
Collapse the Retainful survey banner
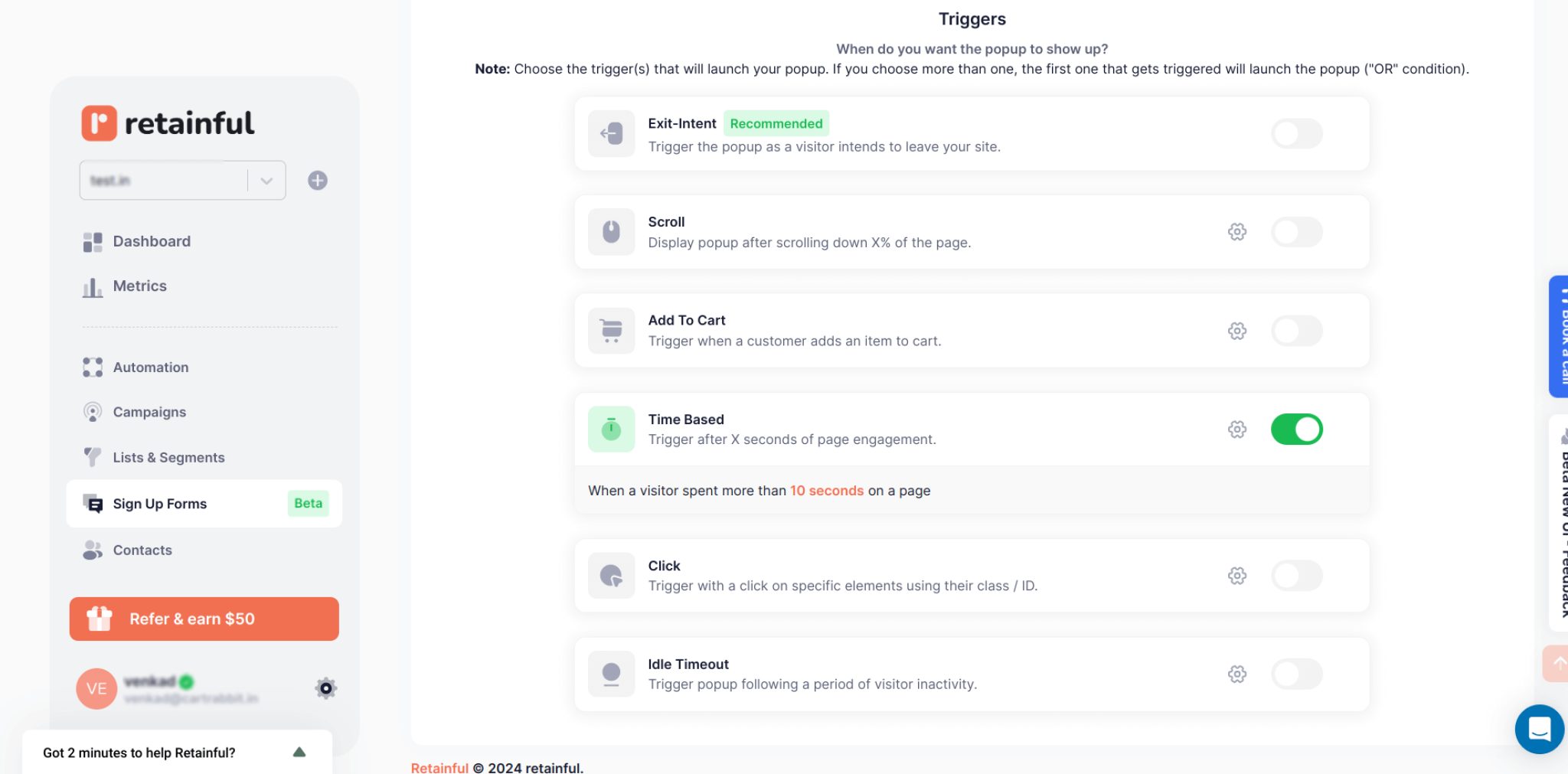coord(299,753)
